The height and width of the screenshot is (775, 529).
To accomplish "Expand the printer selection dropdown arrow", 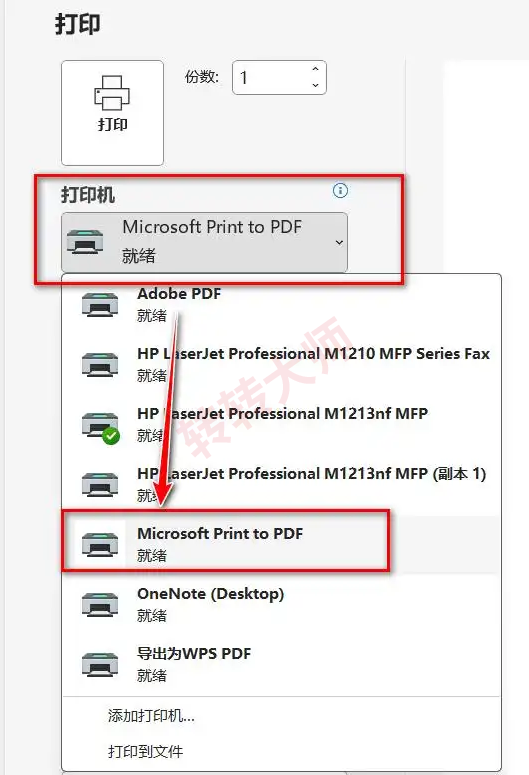I will 339,242.
